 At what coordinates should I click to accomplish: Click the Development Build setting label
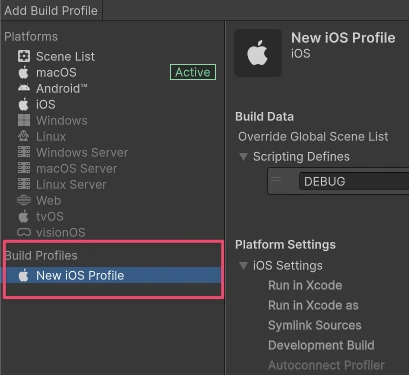tap(321, 345)
